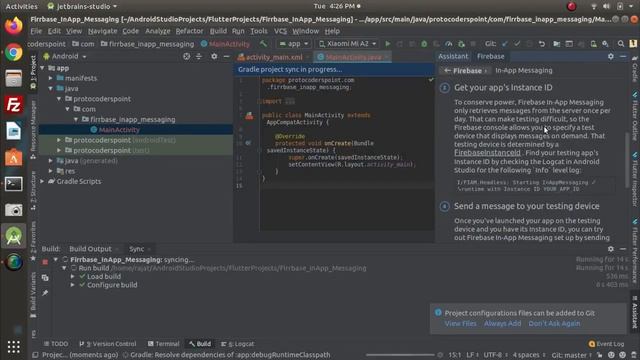
Task: Toggle the Logcat tool window
Action: point(238,344)
